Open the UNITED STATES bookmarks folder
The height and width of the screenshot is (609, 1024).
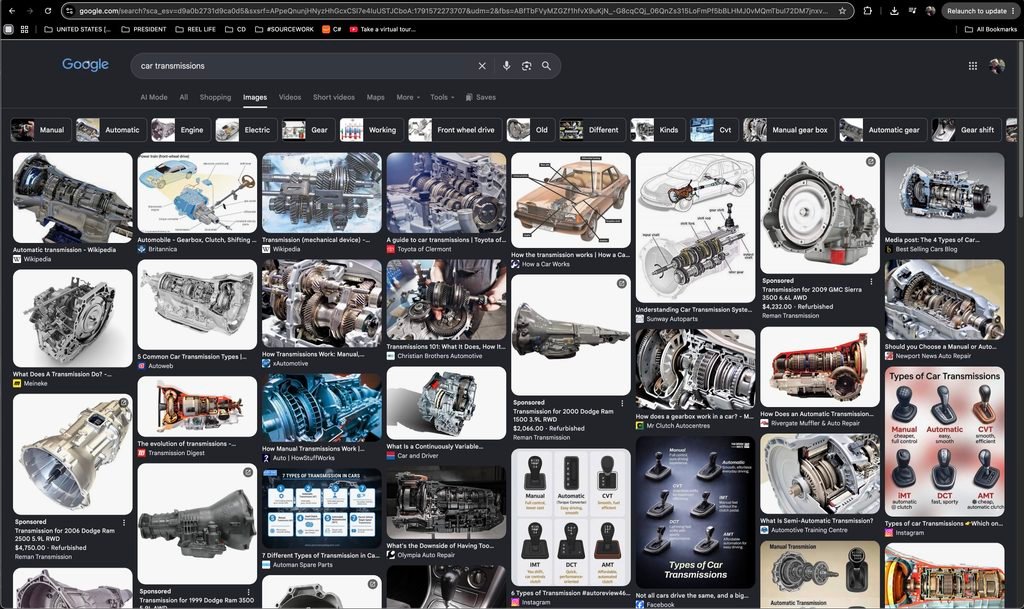pos(77,29)
